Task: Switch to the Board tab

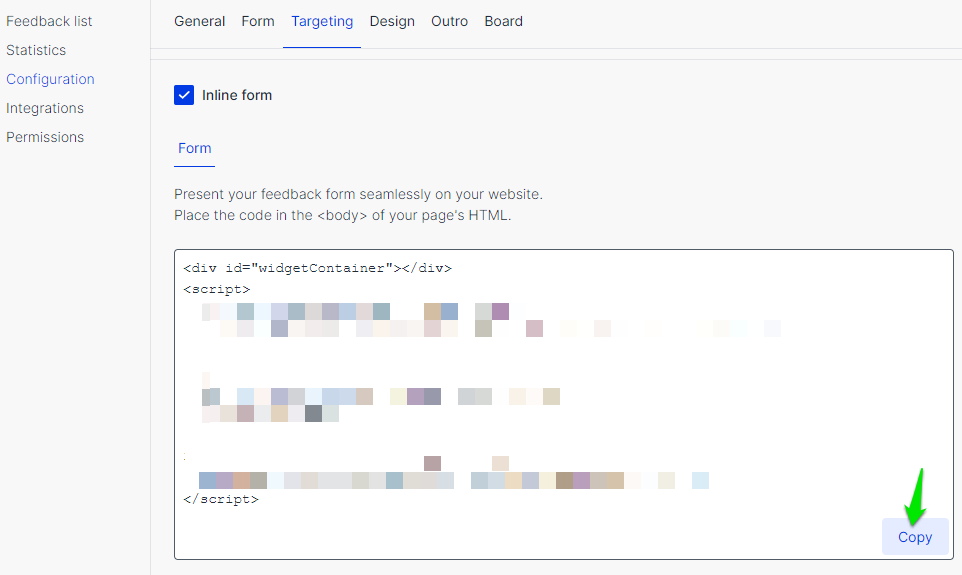Action: coord(504,21)
